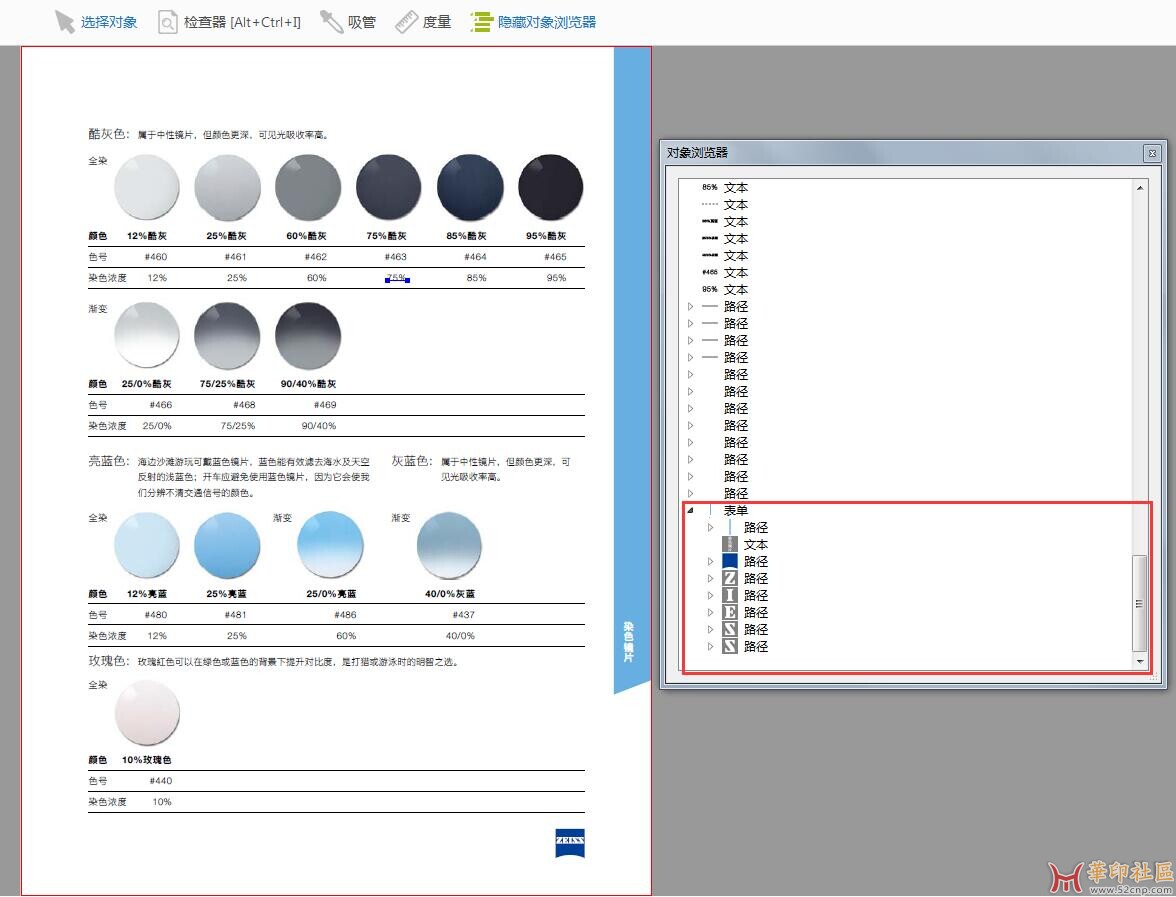The width and height of the screenshot is (1176, 897).
Task: Select the 吸管 eyedropper tool
Action: (348, 22)
